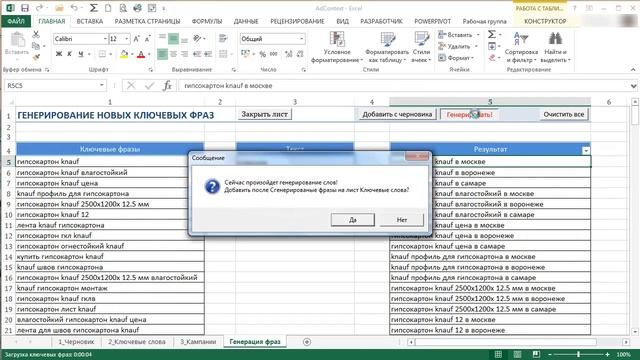640x360 pixels.
Task: Click Да in the Сообщение dialog
Action: tap(353, 220)
